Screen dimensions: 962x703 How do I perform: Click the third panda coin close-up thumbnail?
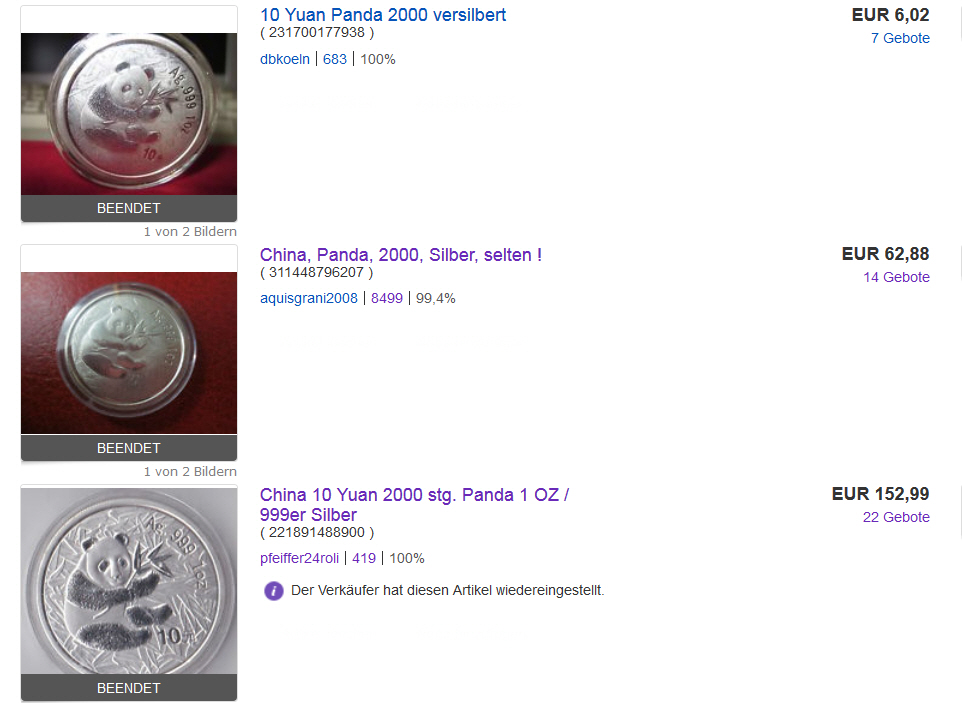pyautogui.click(x=129, y=581)
